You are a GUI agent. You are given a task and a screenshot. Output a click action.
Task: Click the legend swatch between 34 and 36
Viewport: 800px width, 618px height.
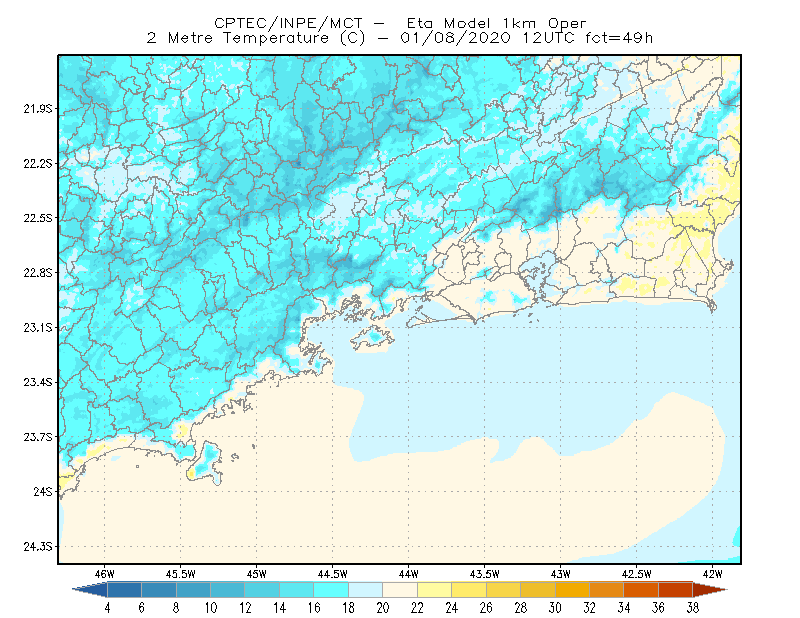pyautogui.click(x=641, y=590)
